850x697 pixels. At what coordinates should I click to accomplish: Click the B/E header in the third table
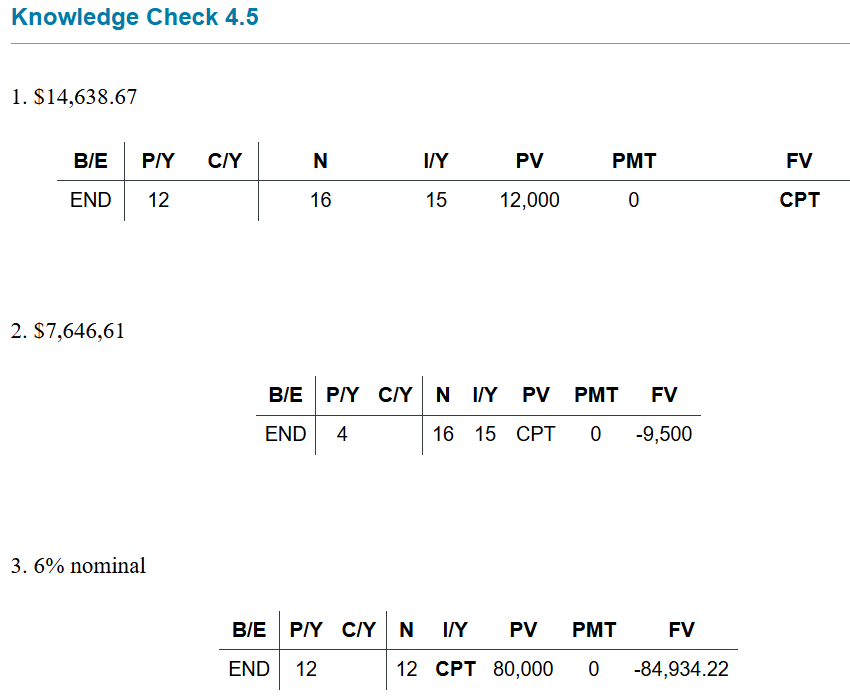[249, 630]
